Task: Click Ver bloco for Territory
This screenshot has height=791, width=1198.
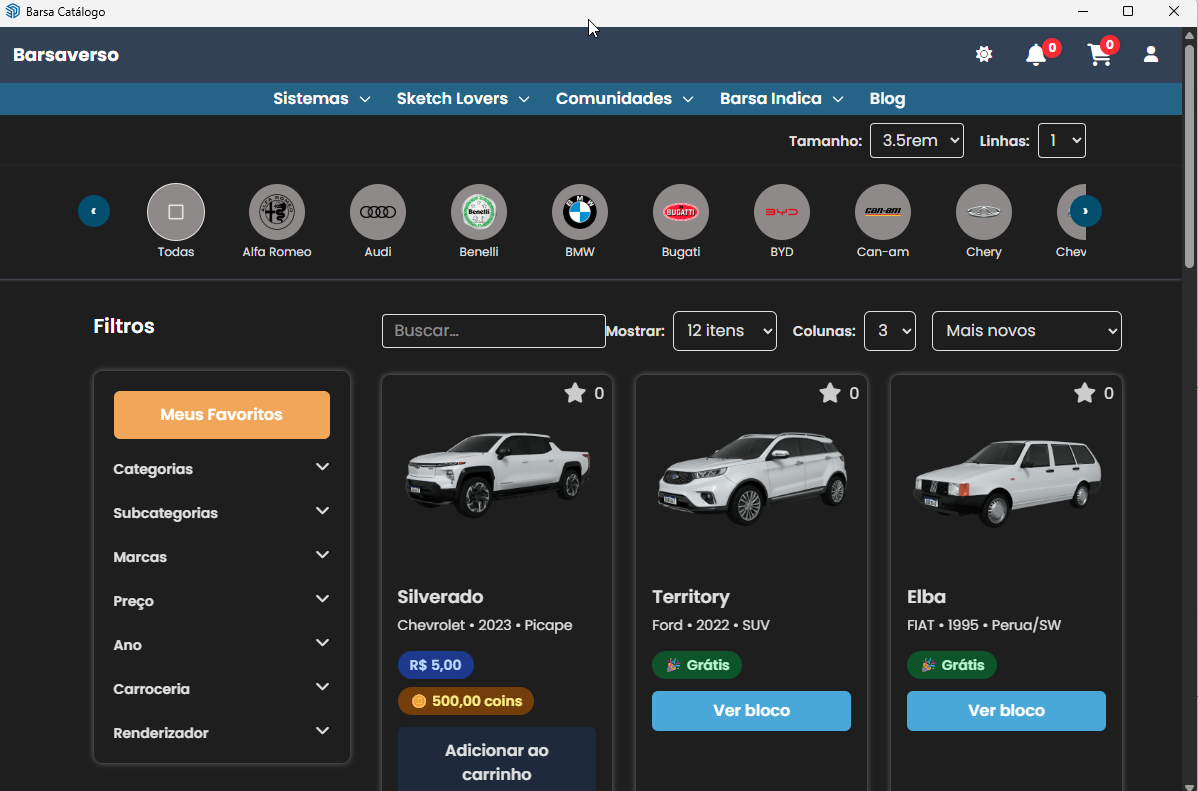Action: click(751, 711)
